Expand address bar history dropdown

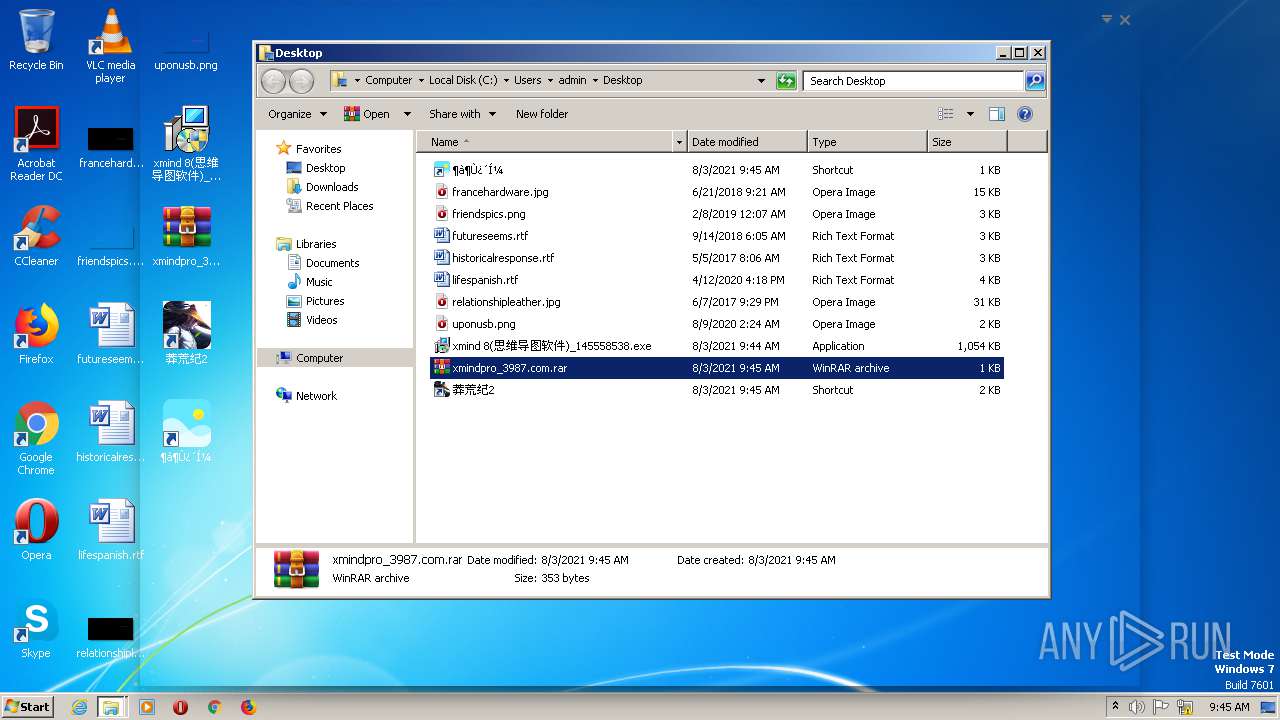click(761, 81)
